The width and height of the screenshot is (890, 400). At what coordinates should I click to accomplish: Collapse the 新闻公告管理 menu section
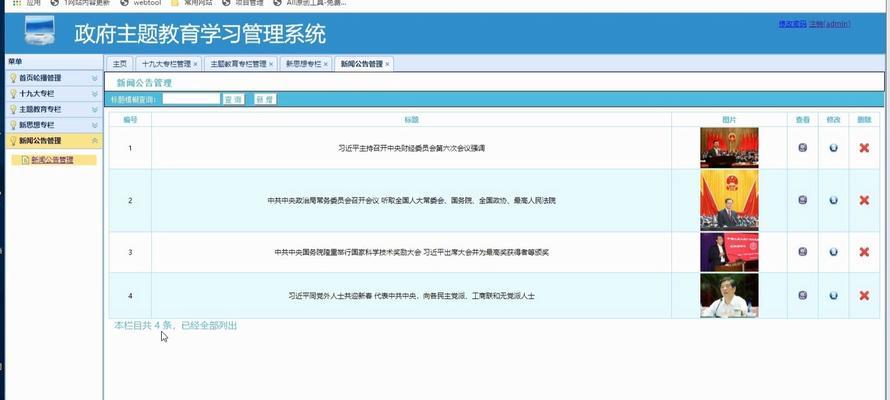point(95,140)
